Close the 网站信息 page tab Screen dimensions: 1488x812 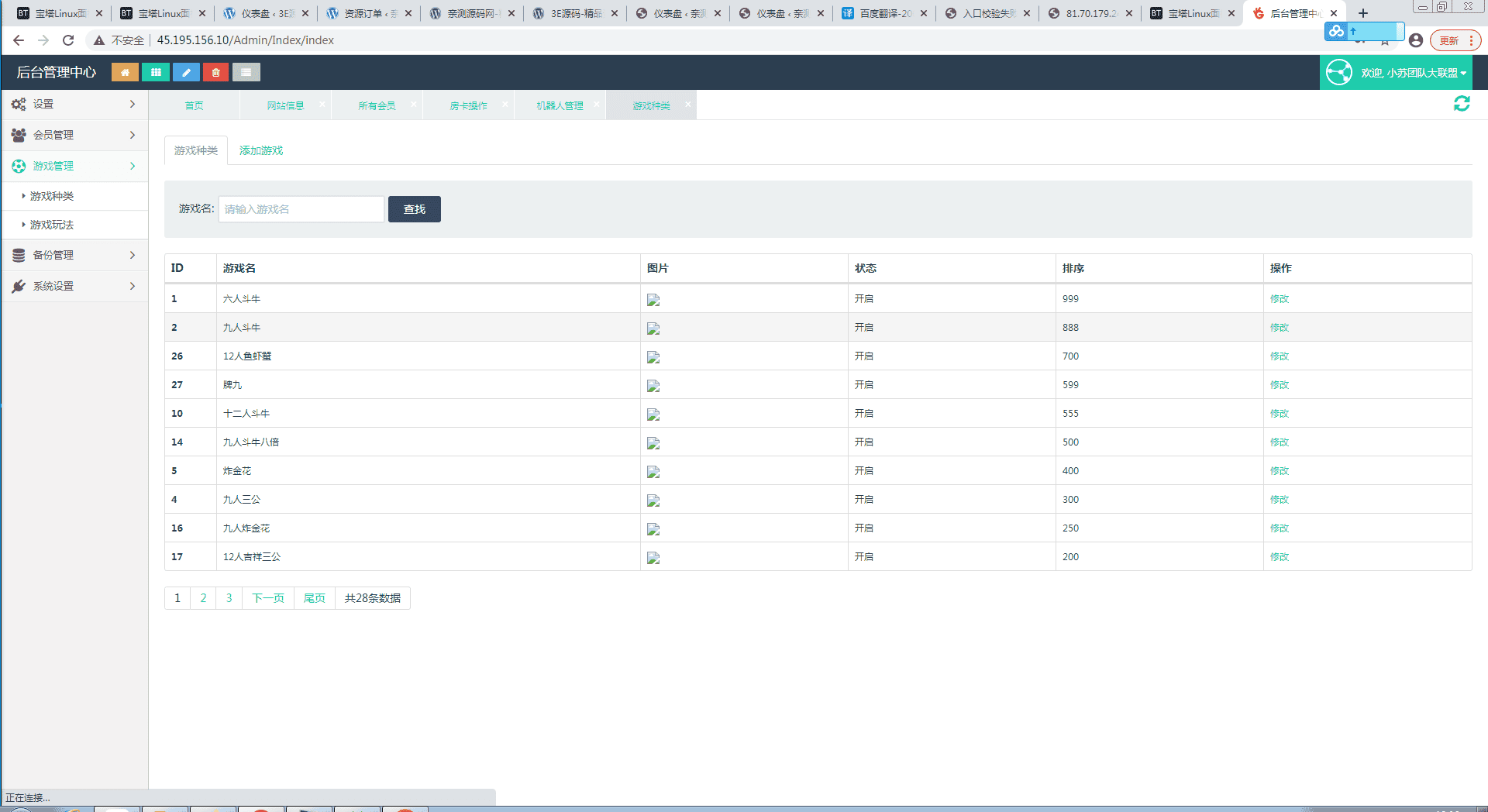click(322, 105)
